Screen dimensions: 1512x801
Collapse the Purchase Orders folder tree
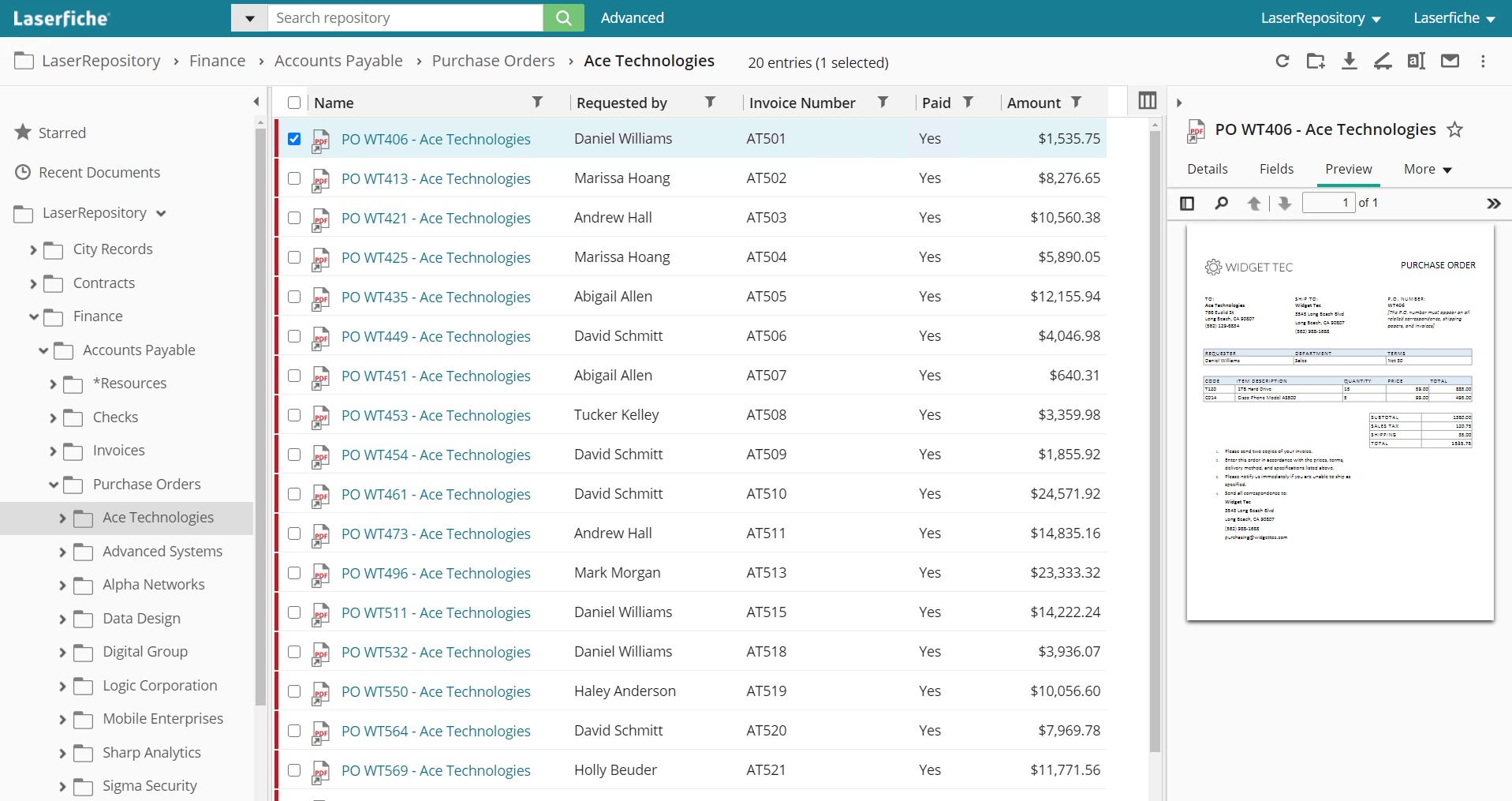click(x=54, y=485)
